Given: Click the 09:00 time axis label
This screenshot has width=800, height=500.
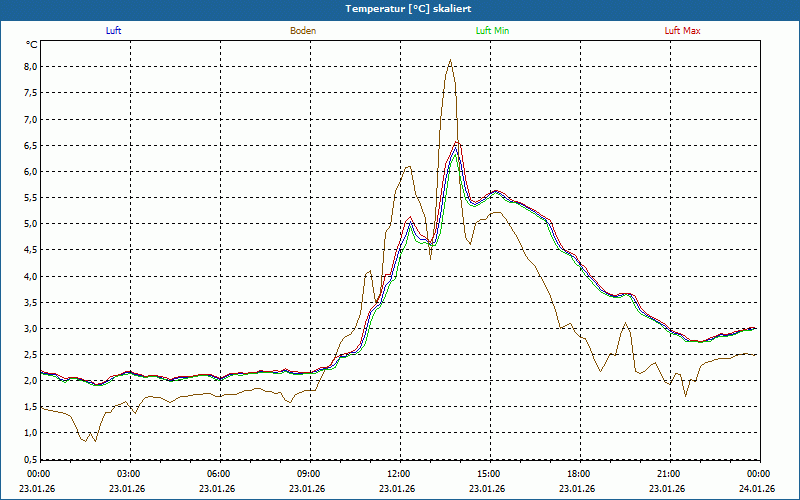Looking at the screenshot, I should pyautogui.click(x=309, y=474).
